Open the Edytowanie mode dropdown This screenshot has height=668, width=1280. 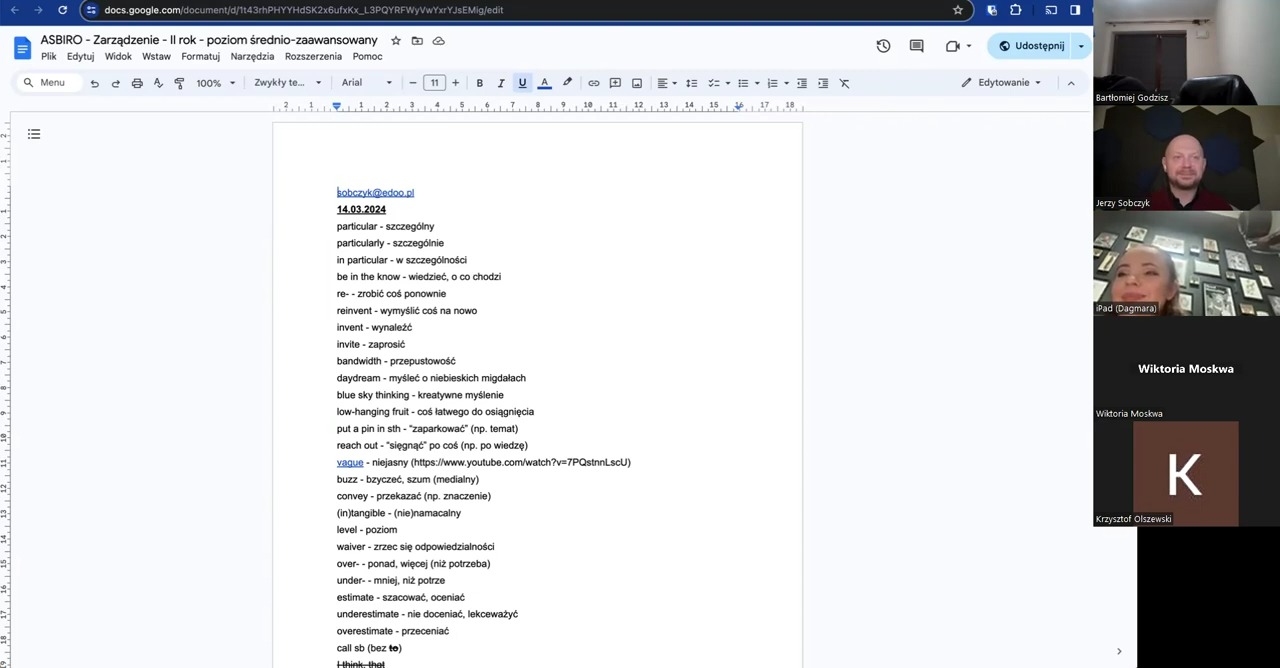pyautogui.click(x=1001, y=83)
